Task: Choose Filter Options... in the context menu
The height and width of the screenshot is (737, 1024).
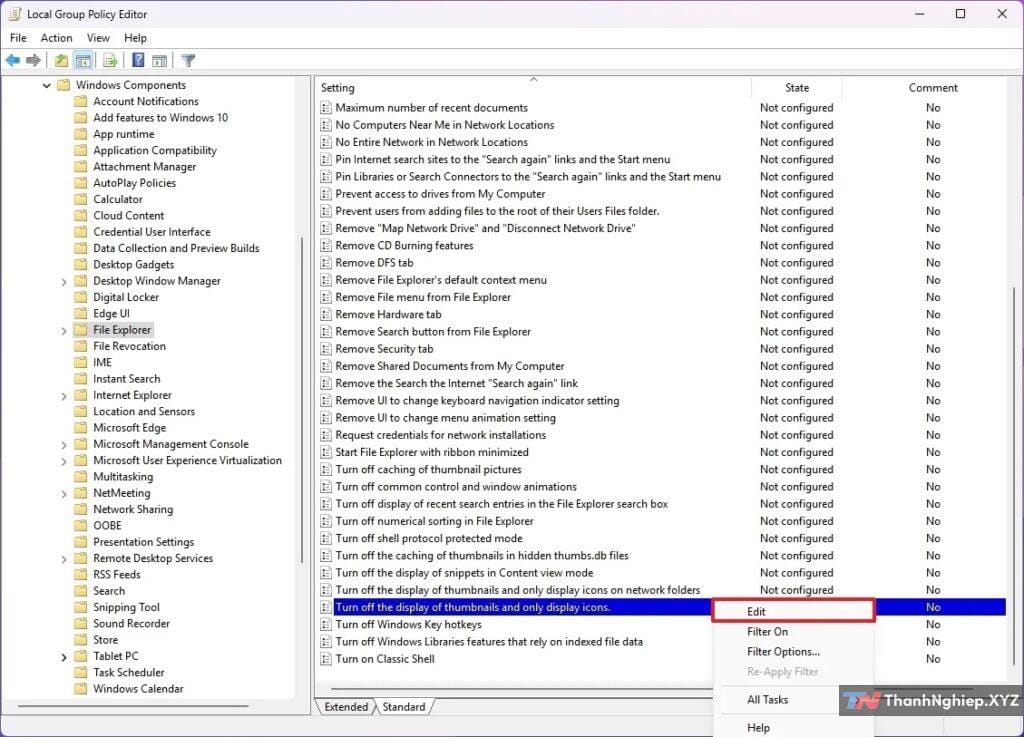Action: (x=793, y=651)
